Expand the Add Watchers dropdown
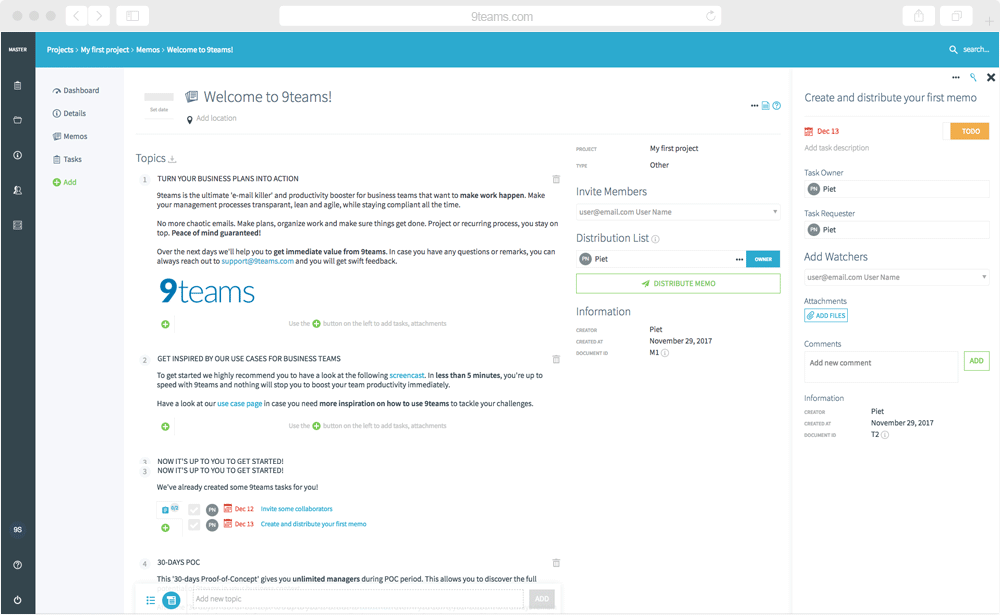 point(984,277)
